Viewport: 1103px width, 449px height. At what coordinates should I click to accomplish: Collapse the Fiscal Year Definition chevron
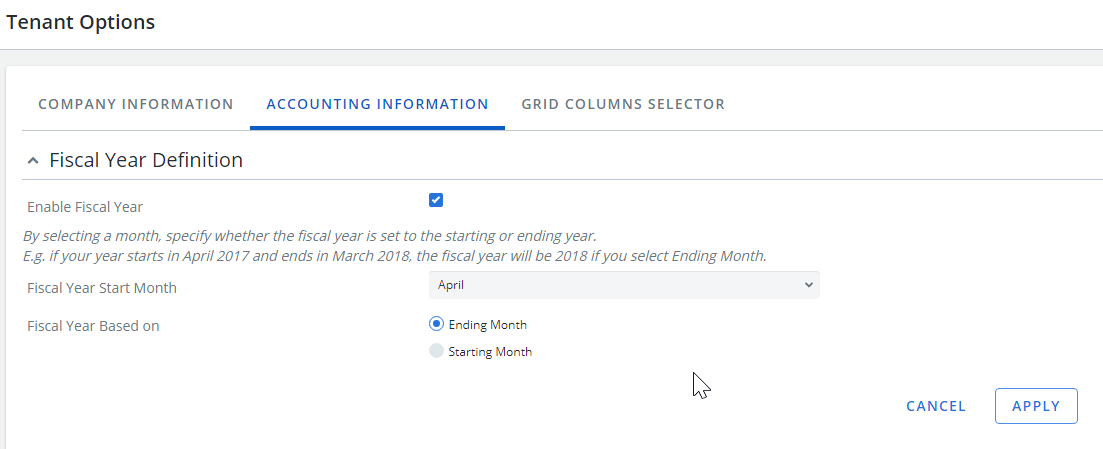point(32,160)
